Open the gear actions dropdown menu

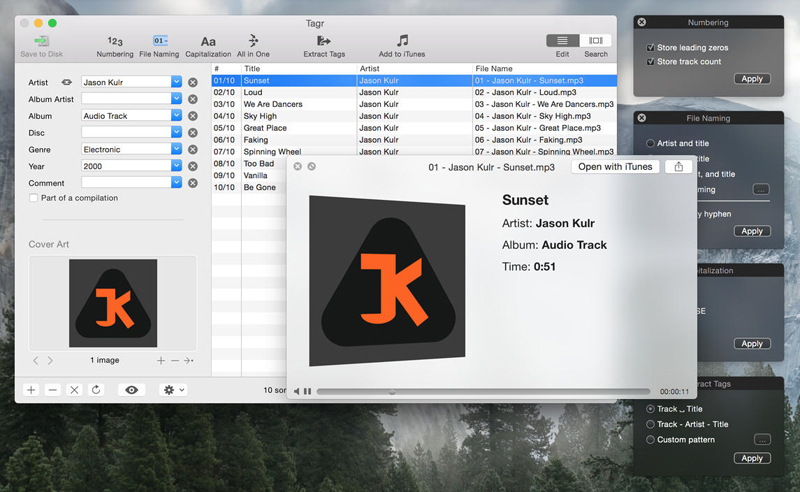[x=173, y=390]
